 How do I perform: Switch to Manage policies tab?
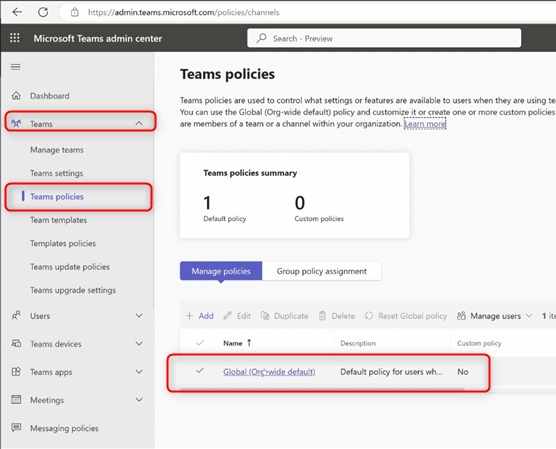pos(221,271)
